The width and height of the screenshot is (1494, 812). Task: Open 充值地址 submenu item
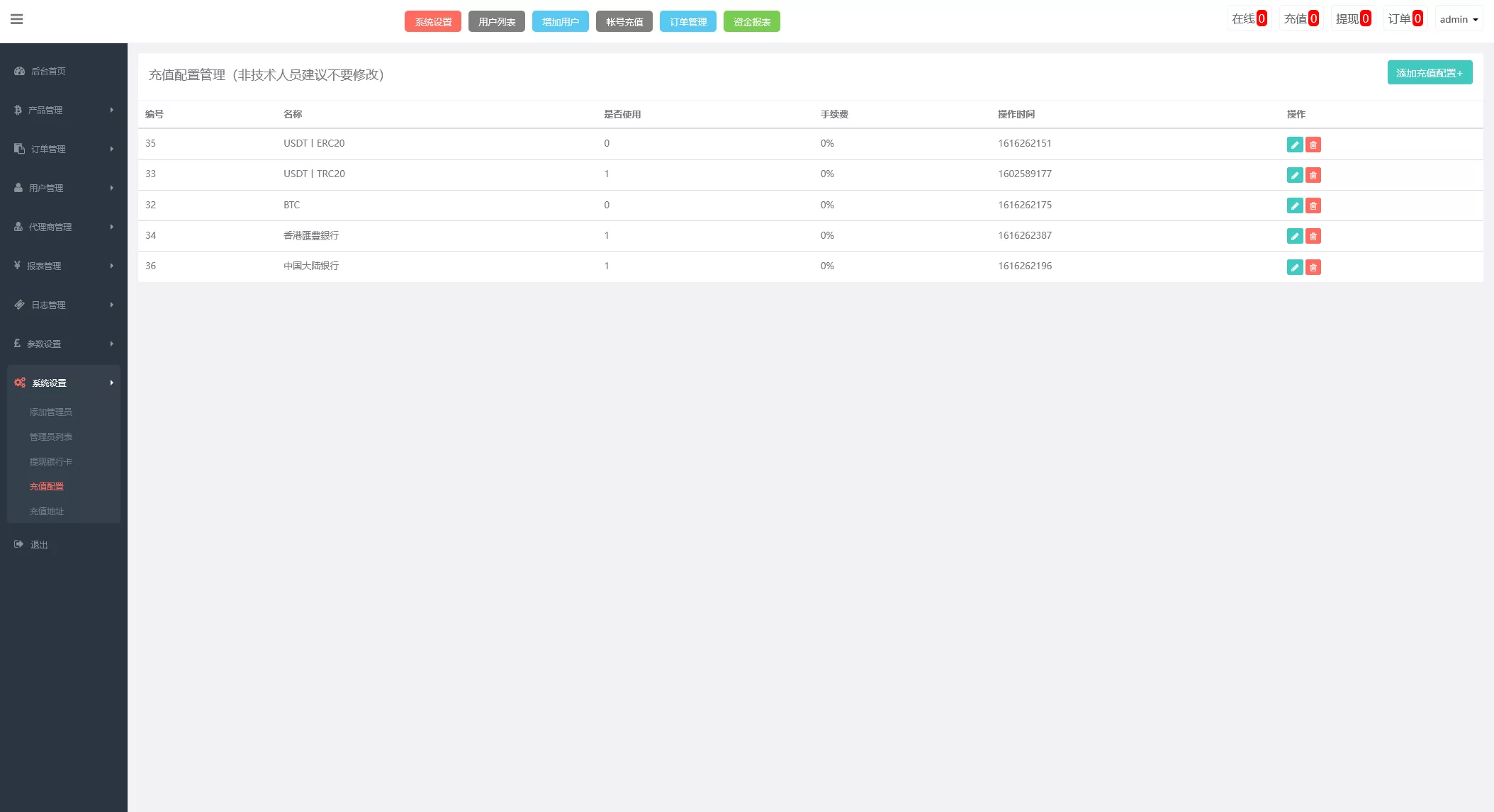click(47, 511)
